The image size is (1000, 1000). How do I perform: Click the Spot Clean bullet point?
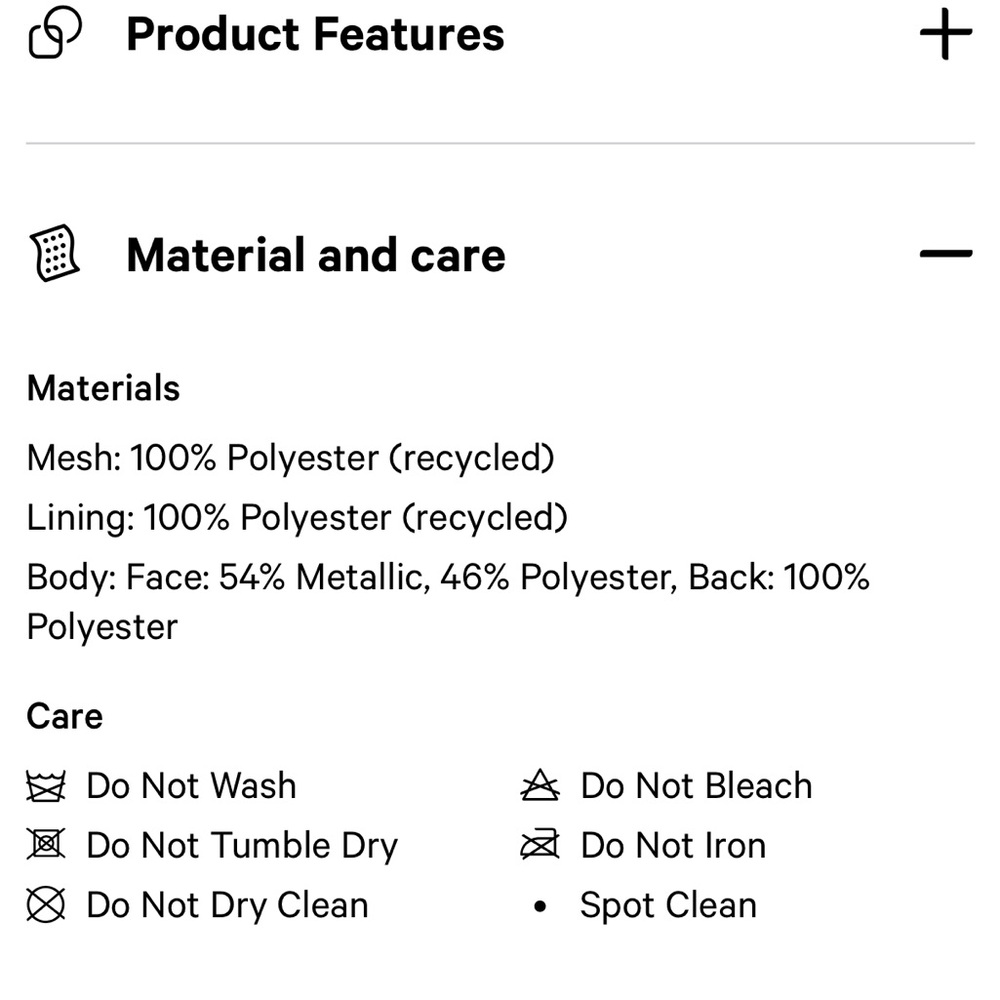(x=540, y=906)
